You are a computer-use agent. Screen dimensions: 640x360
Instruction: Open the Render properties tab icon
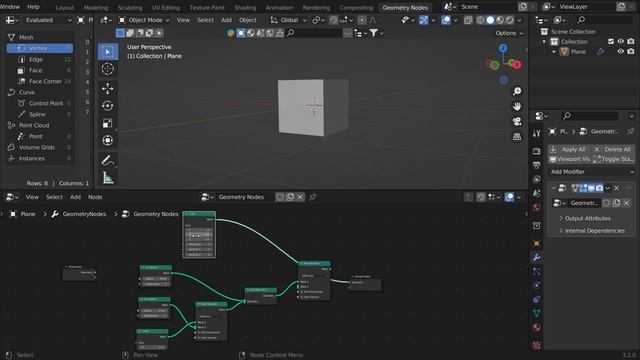537,151
